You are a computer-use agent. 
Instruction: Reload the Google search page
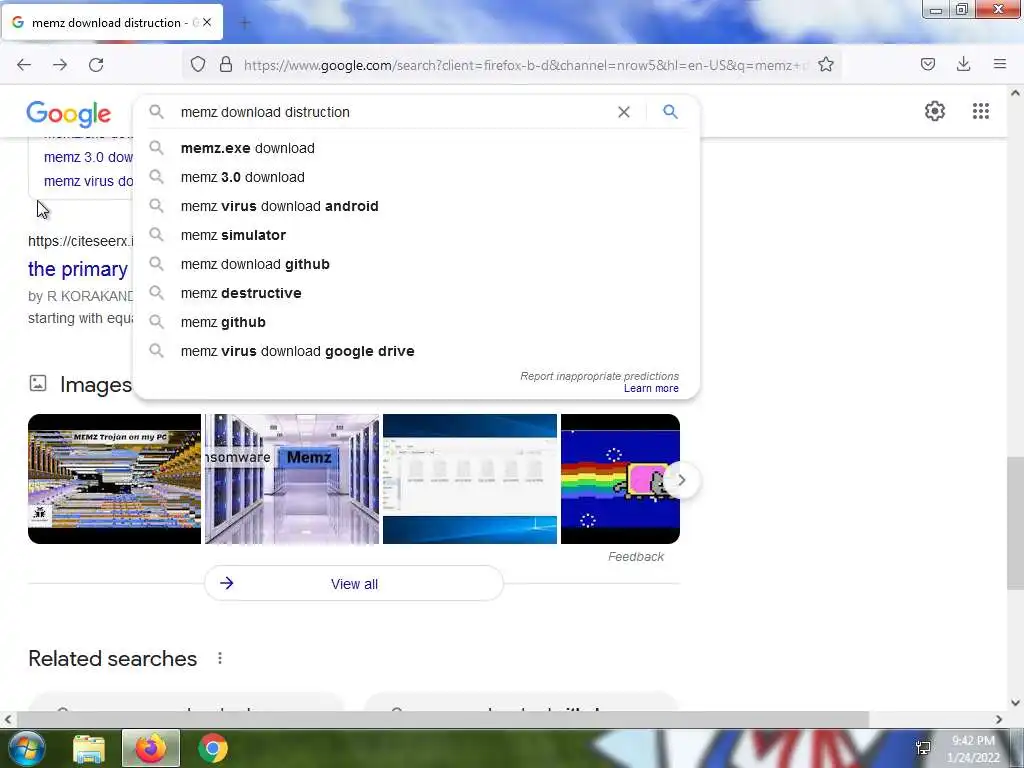click(x=96, y=65)
